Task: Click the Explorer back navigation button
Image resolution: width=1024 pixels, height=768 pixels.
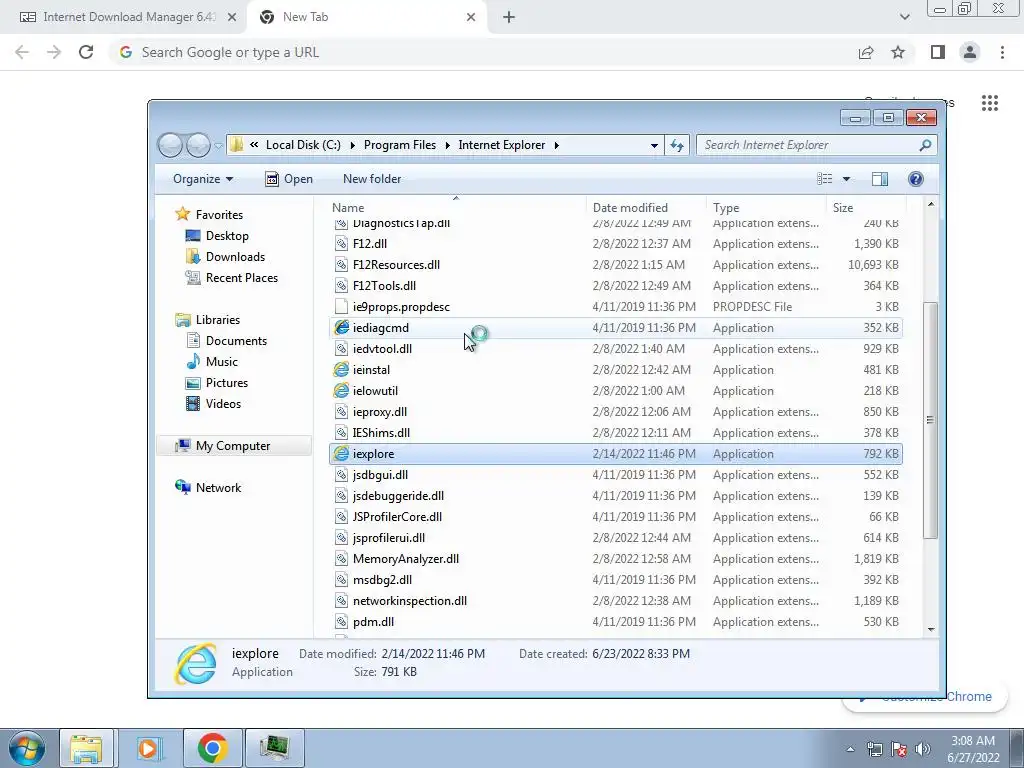Action: 170,145
